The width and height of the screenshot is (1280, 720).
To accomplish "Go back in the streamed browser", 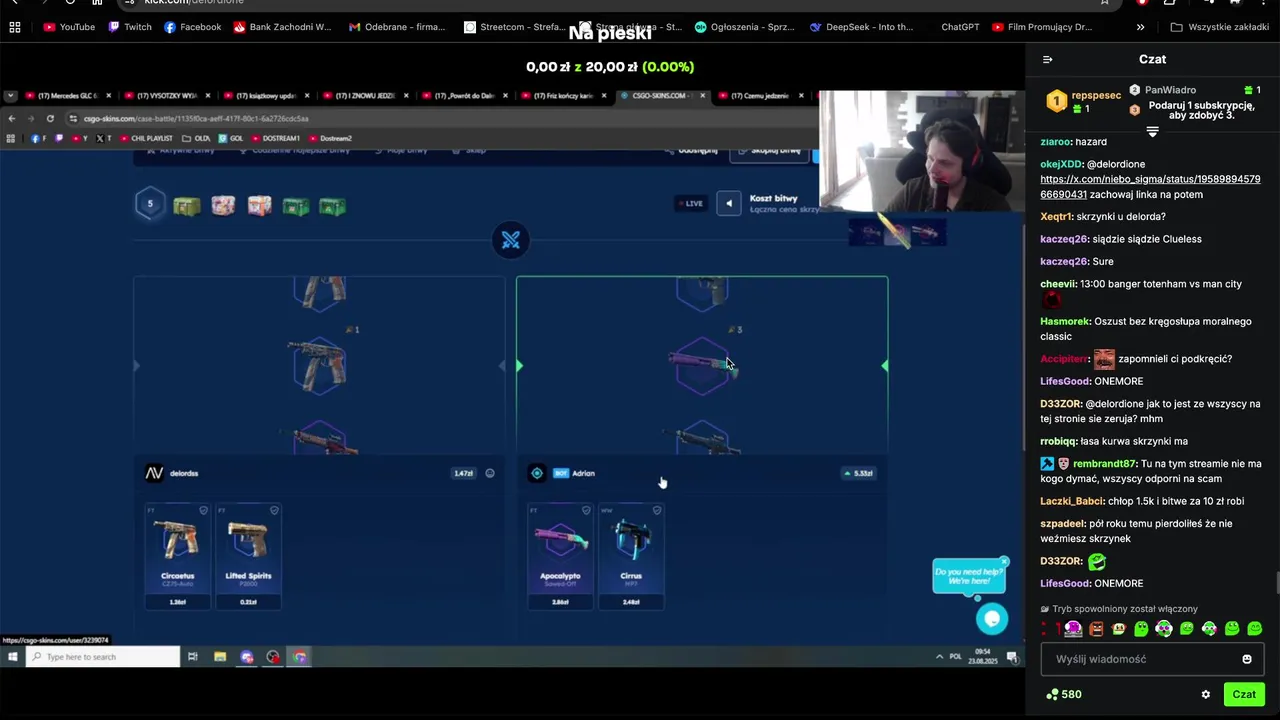I will [x=11, y=118].
